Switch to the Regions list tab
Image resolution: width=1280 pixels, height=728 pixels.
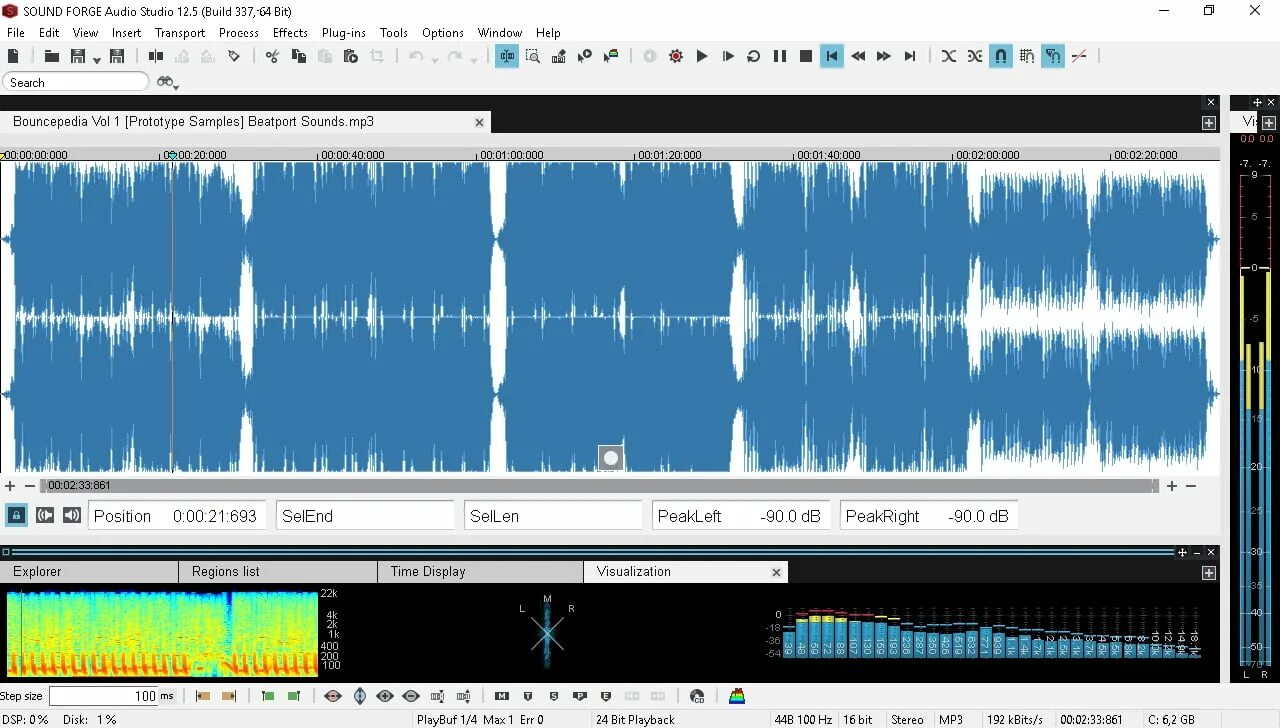pyautogui.click(x=278, y=572)
